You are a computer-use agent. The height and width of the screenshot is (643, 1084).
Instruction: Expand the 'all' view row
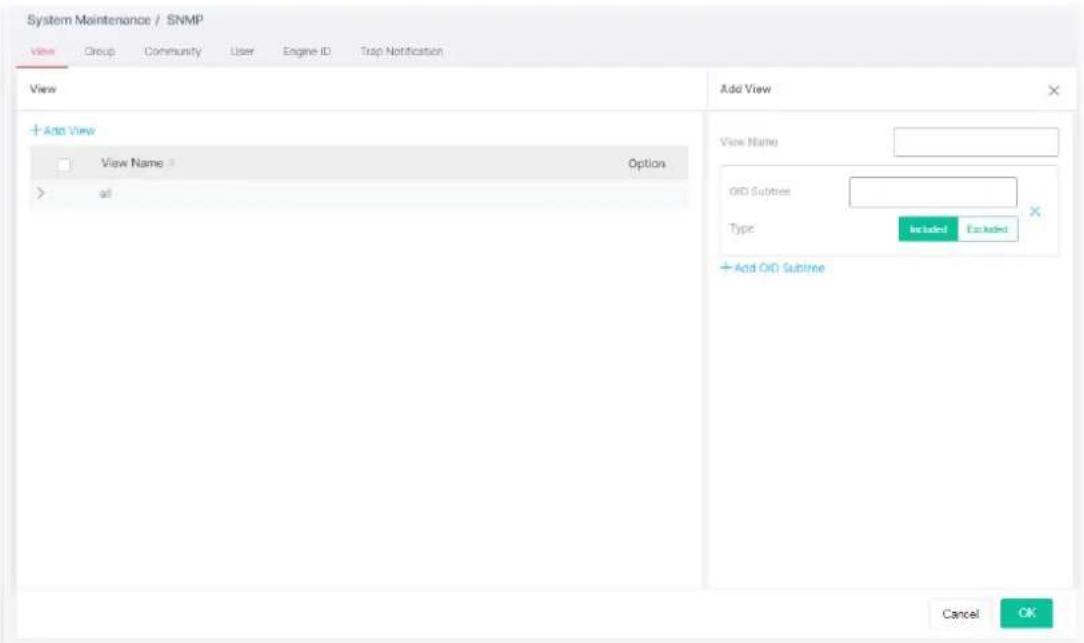point(41,193)
